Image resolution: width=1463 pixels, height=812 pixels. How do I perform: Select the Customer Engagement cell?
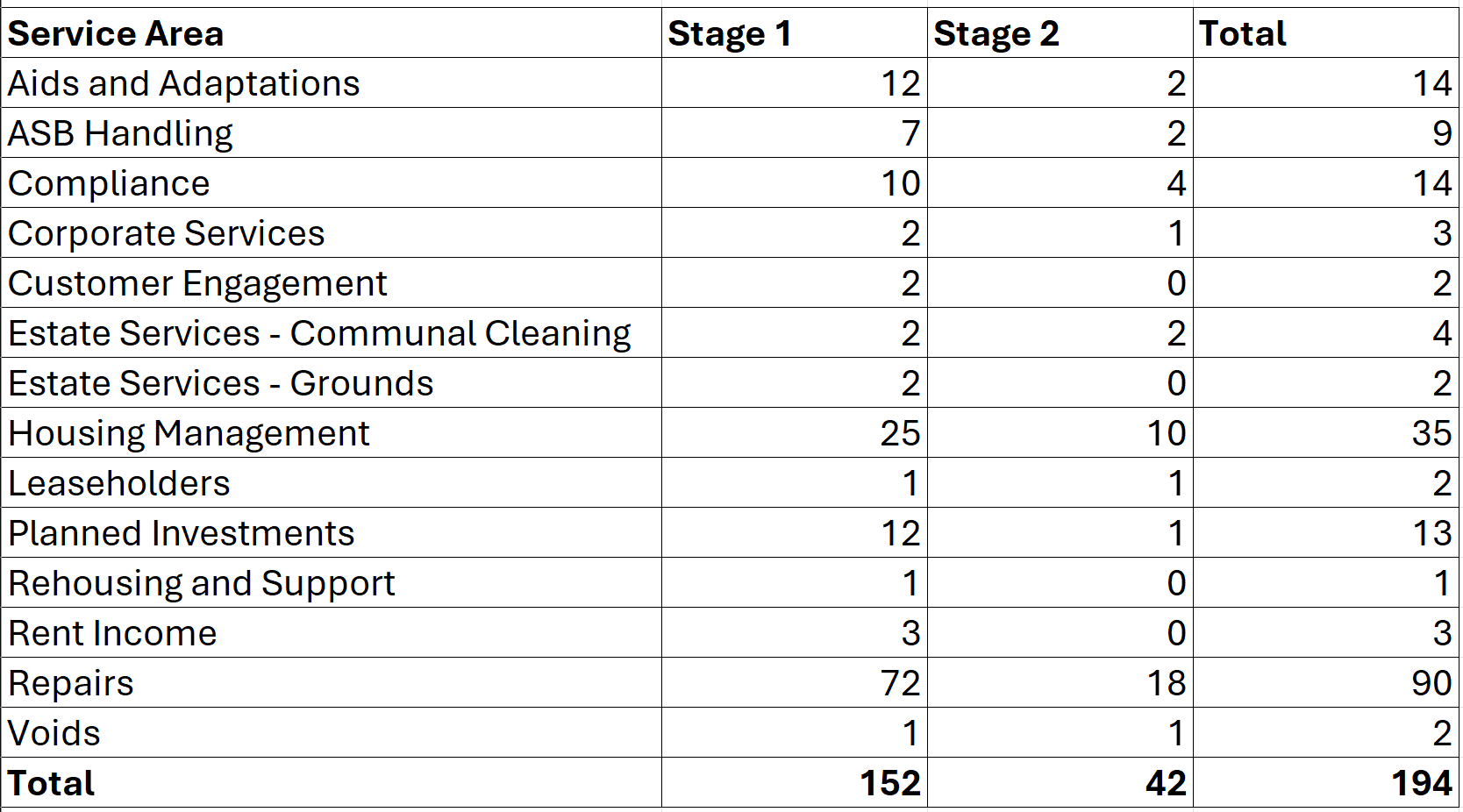(198, 284)
